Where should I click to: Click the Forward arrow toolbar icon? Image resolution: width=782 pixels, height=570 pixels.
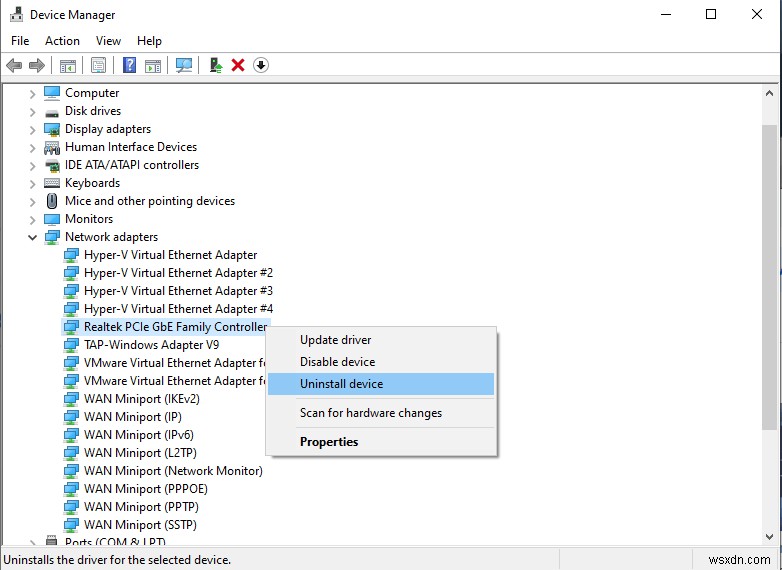(x=37, y=65)
